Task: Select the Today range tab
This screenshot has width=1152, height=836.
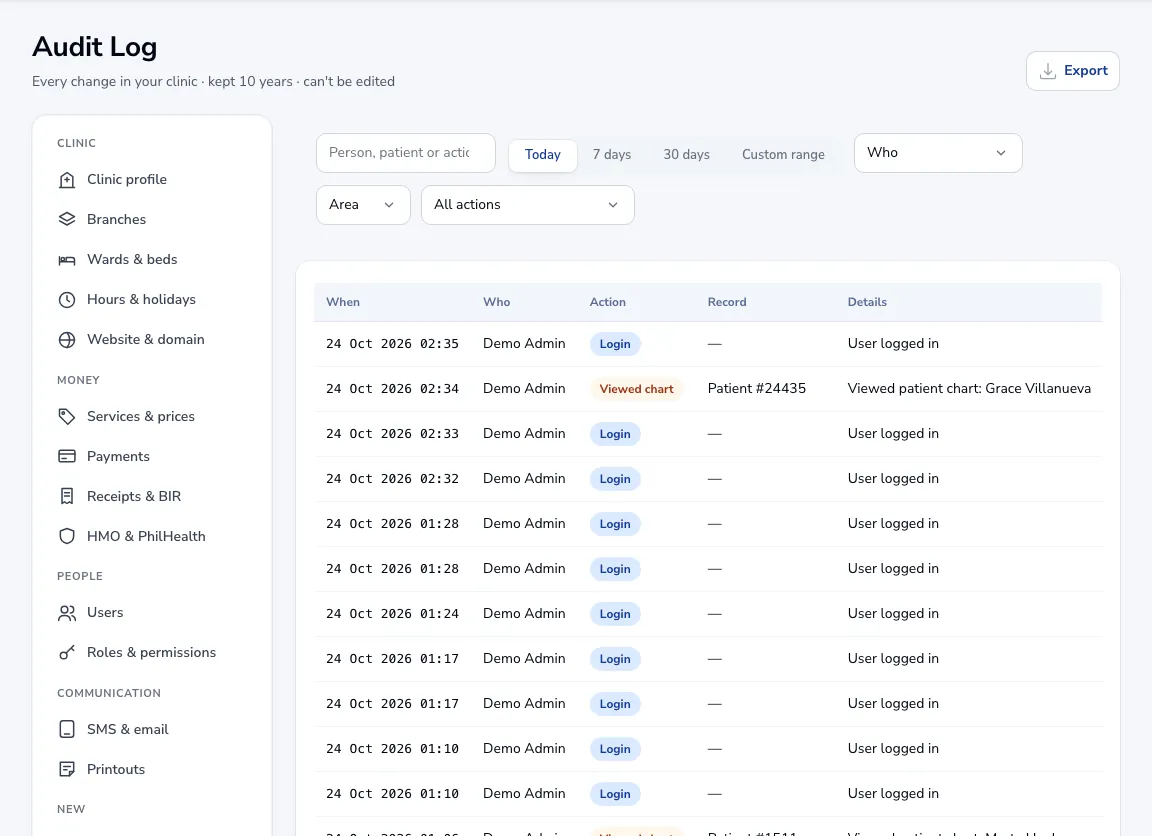Action: pyautogui.click(x=543, y=154)
